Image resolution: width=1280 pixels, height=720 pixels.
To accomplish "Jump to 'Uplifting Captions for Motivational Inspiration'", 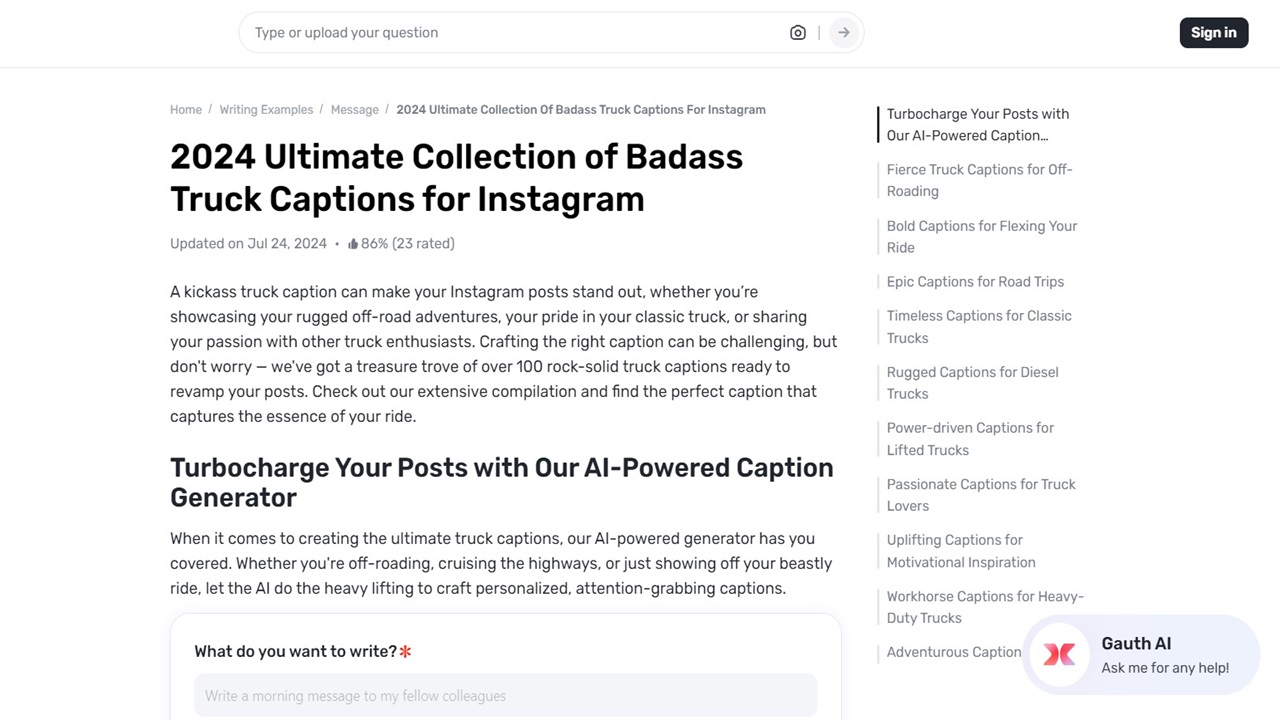I will (x=961, y=550).
